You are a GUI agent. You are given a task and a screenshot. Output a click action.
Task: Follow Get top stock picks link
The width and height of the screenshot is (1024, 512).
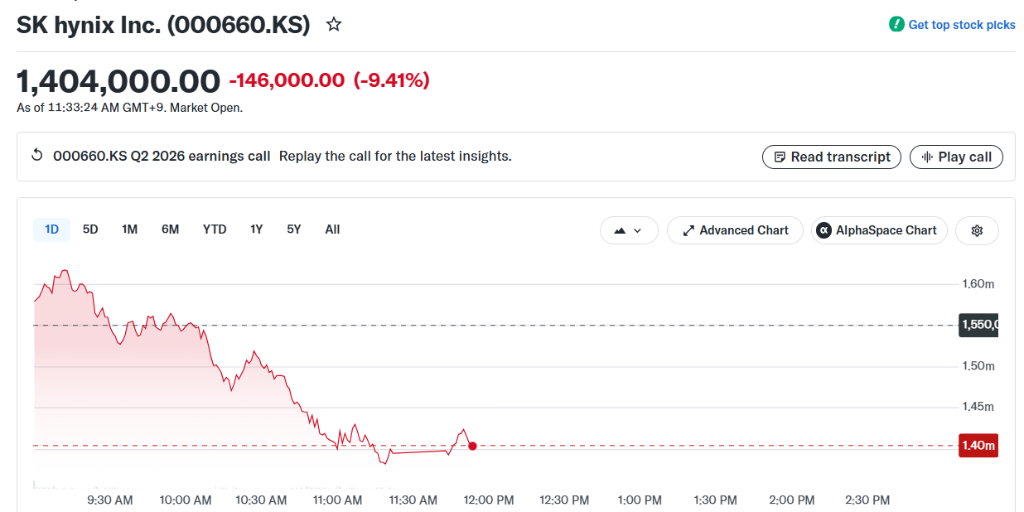click(x=962, y=25)
